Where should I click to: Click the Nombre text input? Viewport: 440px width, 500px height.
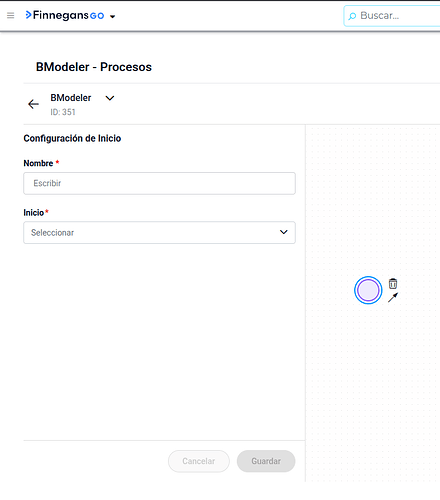point(159,183)
